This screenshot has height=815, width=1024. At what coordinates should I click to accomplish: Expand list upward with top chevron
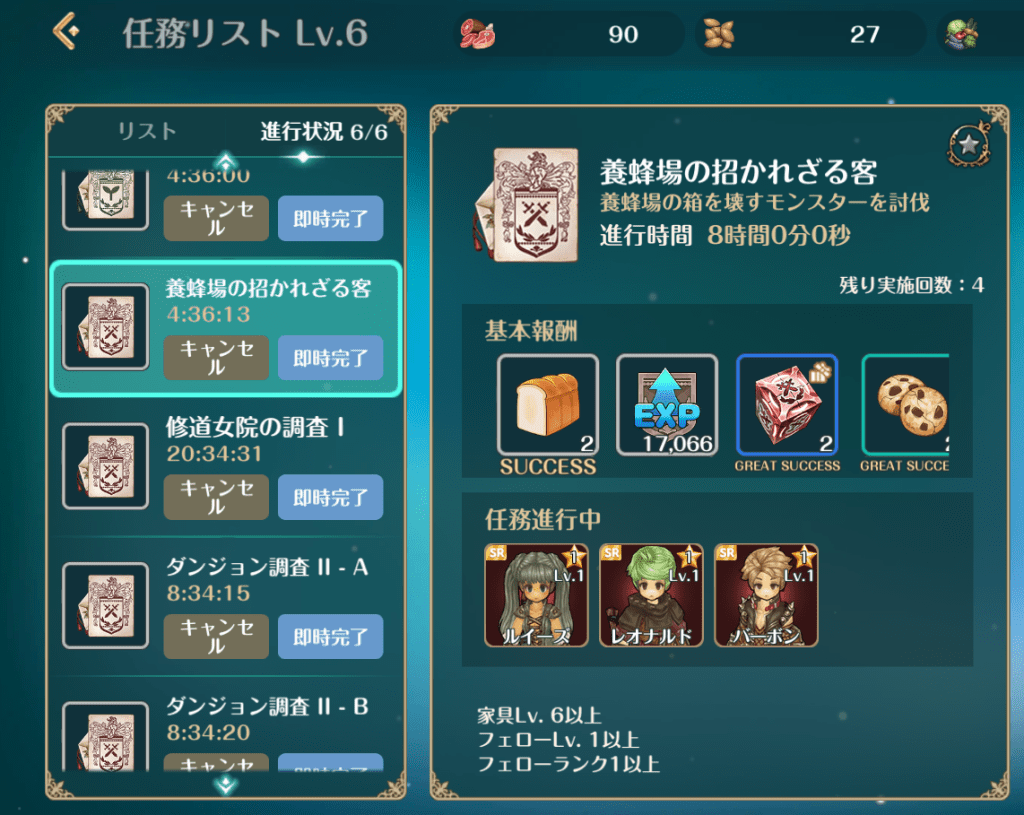(x=226, y=161)
